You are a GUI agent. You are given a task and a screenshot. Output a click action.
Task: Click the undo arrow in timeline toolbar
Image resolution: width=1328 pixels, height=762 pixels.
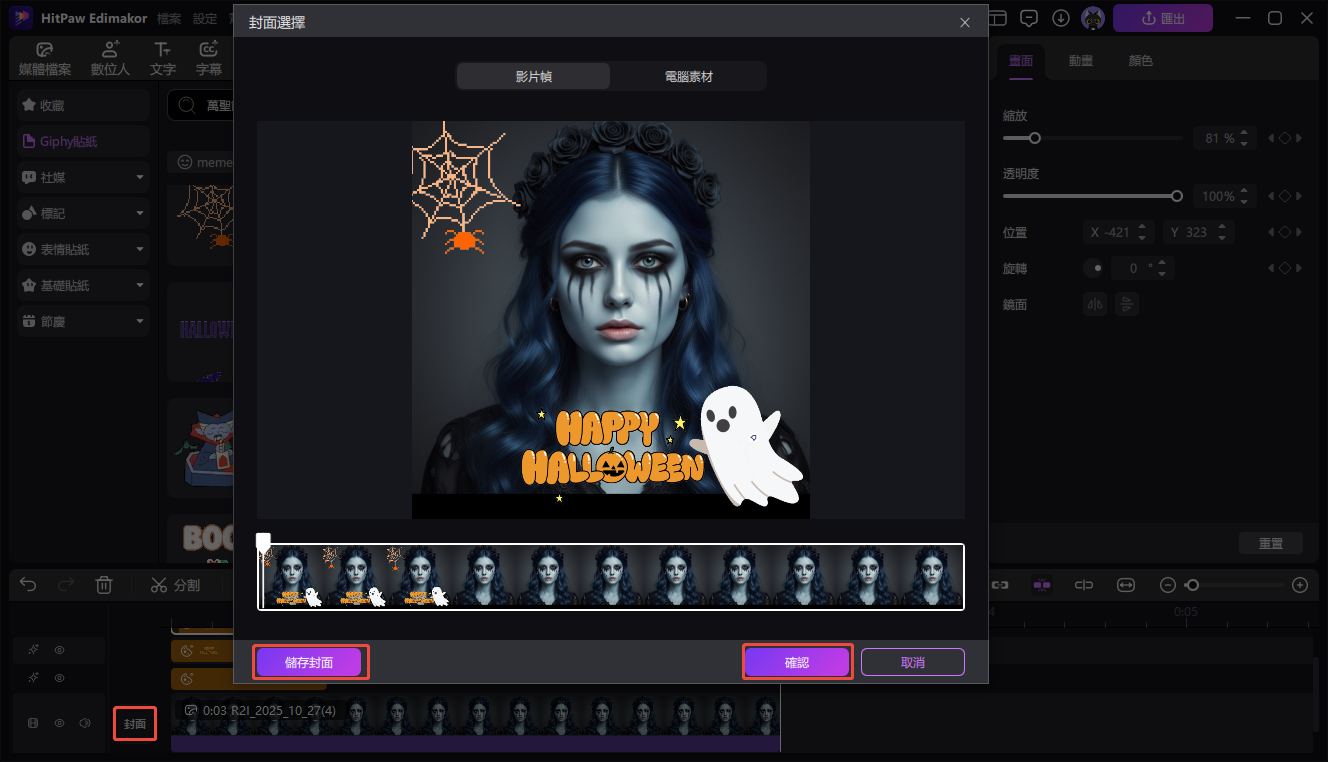tap(28, 585)
